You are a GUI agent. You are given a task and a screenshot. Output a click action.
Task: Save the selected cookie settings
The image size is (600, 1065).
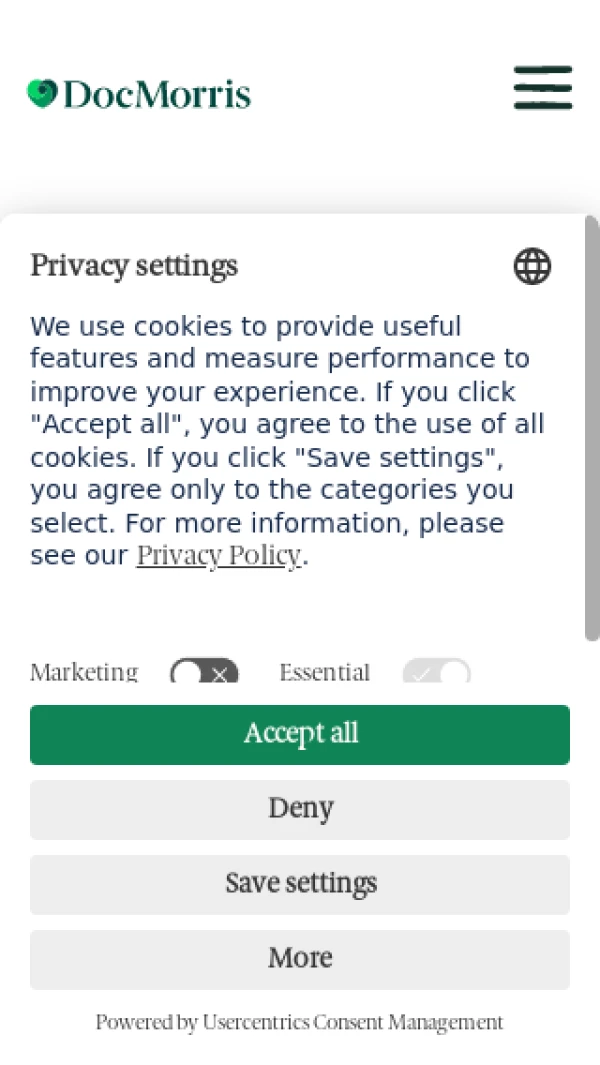coord(300,884)
